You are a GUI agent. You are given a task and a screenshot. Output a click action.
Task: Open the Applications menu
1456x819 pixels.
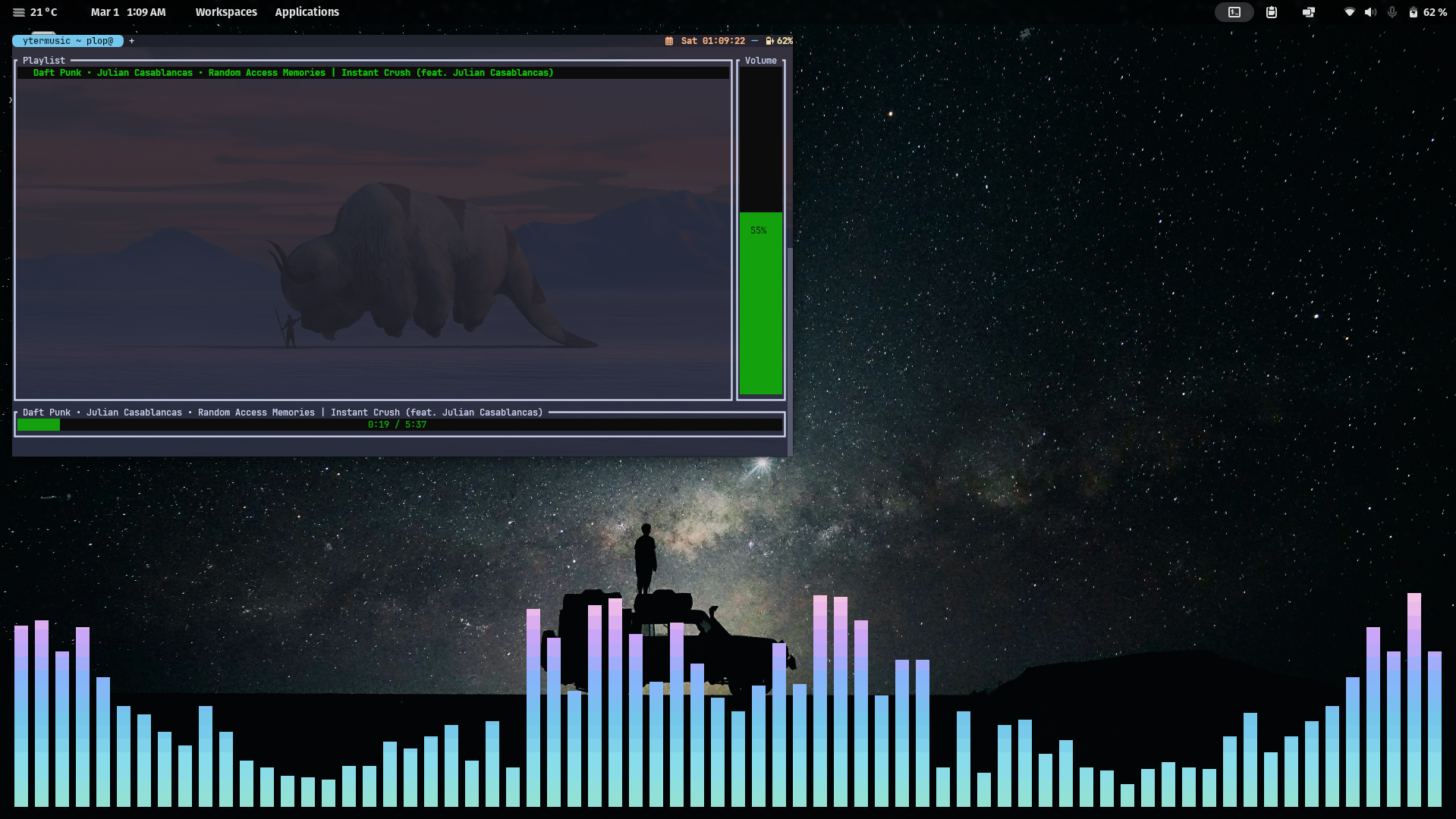(307, 12)
